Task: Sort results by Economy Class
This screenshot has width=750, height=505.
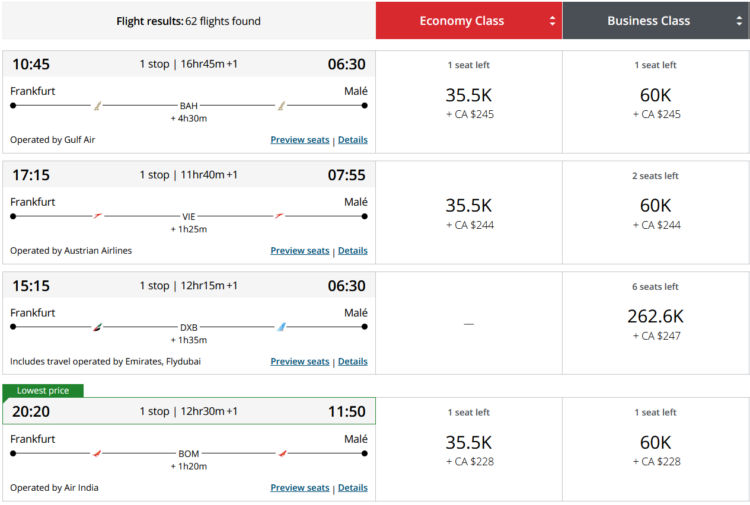Action: [x=469, y=21]
